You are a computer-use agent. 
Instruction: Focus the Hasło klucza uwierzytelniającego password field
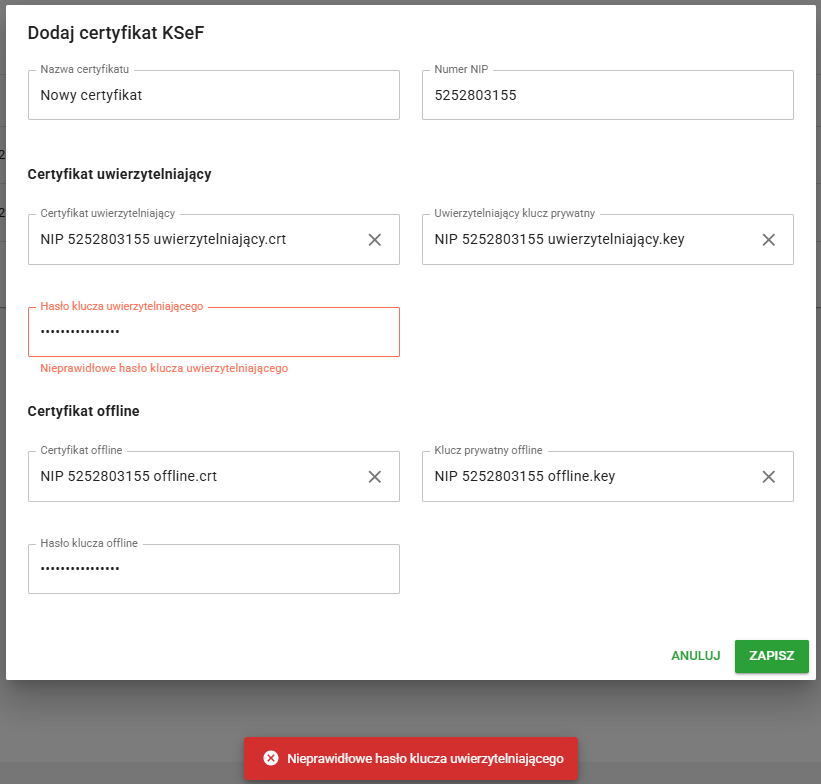213,333
